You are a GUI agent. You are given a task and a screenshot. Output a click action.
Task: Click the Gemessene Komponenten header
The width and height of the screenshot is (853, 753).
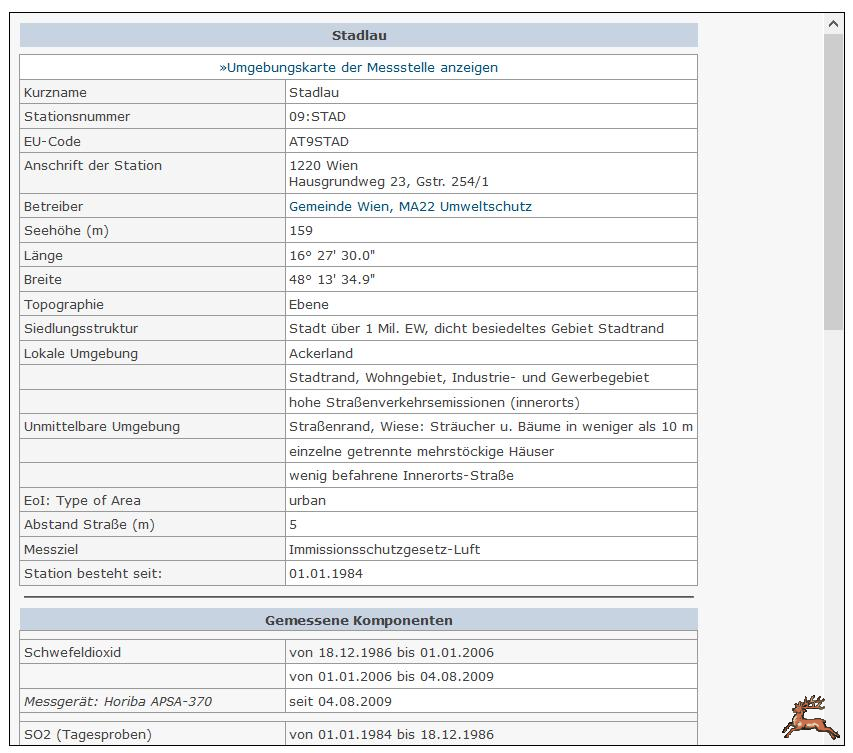pyautogui.click(x=359, y=620)
